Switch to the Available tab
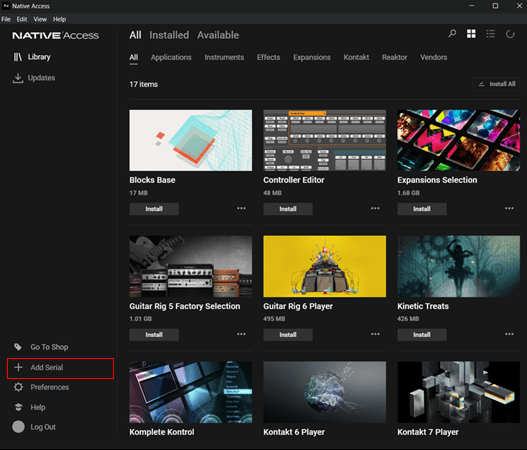The image size is (527, 450). click(x=218, y=35)
